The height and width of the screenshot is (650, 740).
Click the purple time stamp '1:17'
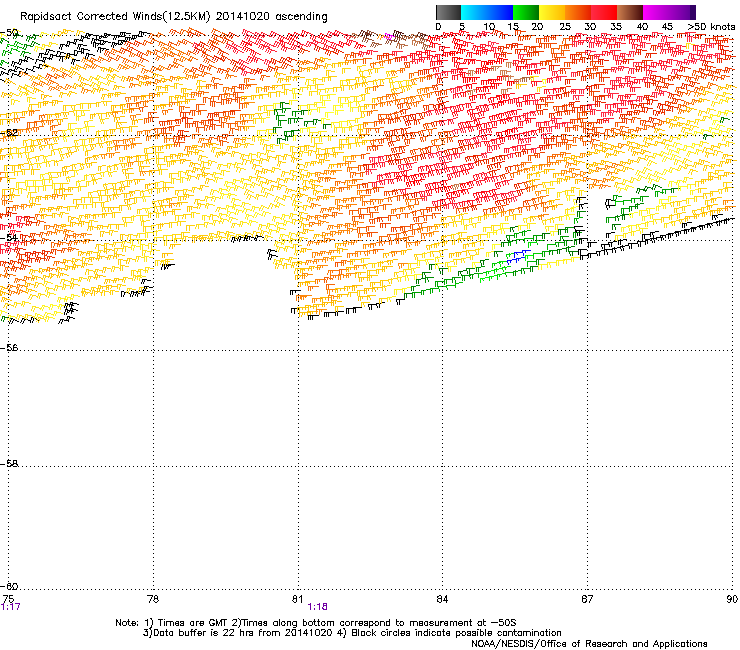[x=10, y=607]
